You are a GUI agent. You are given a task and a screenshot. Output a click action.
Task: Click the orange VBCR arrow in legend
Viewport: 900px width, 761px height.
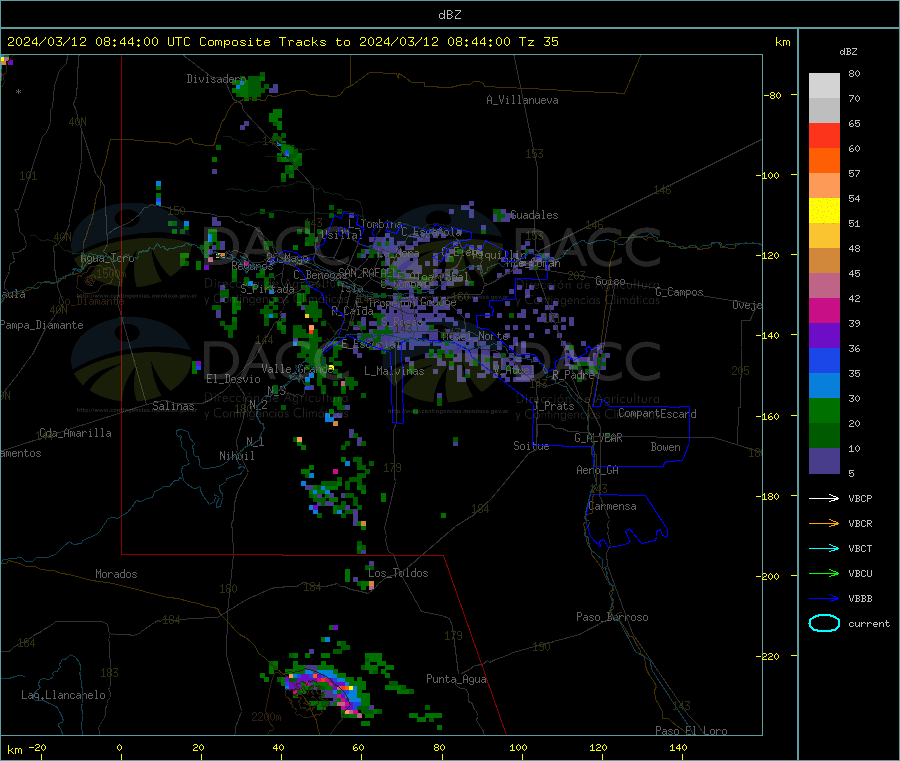click(x=824, y=523)
